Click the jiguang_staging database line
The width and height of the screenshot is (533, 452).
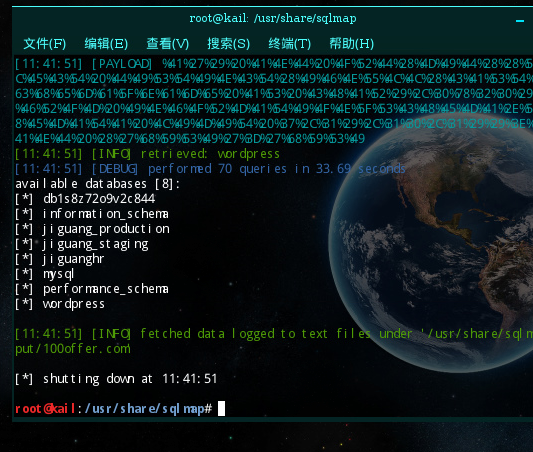[82, 244]
